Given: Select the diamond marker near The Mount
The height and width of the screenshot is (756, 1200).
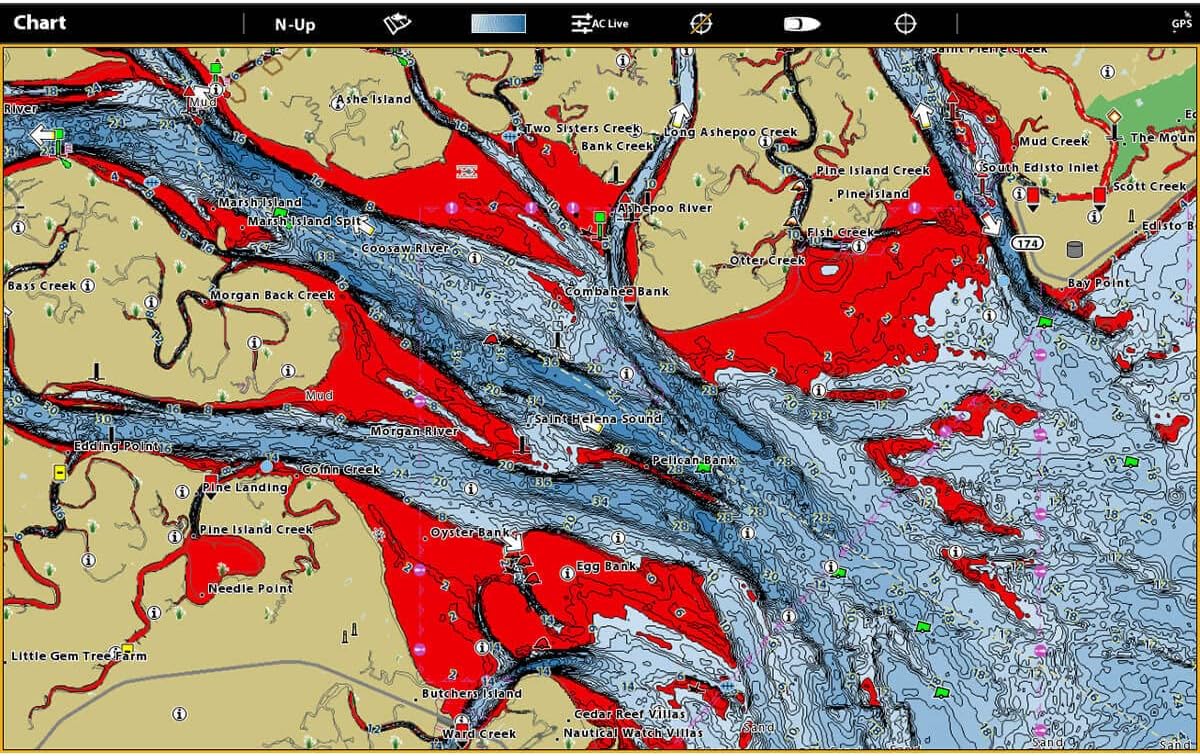Looking at the screenshot, I should 1115,117.
